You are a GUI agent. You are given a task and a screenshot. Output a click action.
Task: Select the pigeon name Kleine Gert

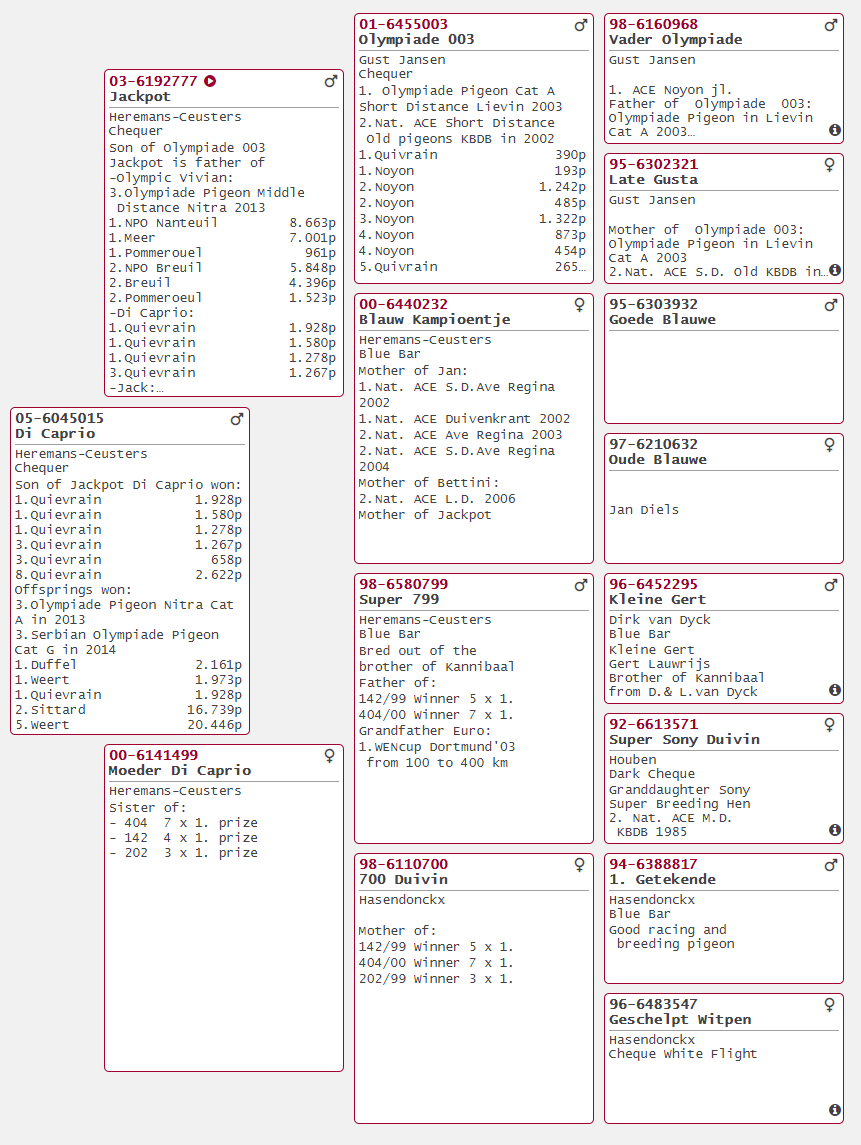coord(657,600)
